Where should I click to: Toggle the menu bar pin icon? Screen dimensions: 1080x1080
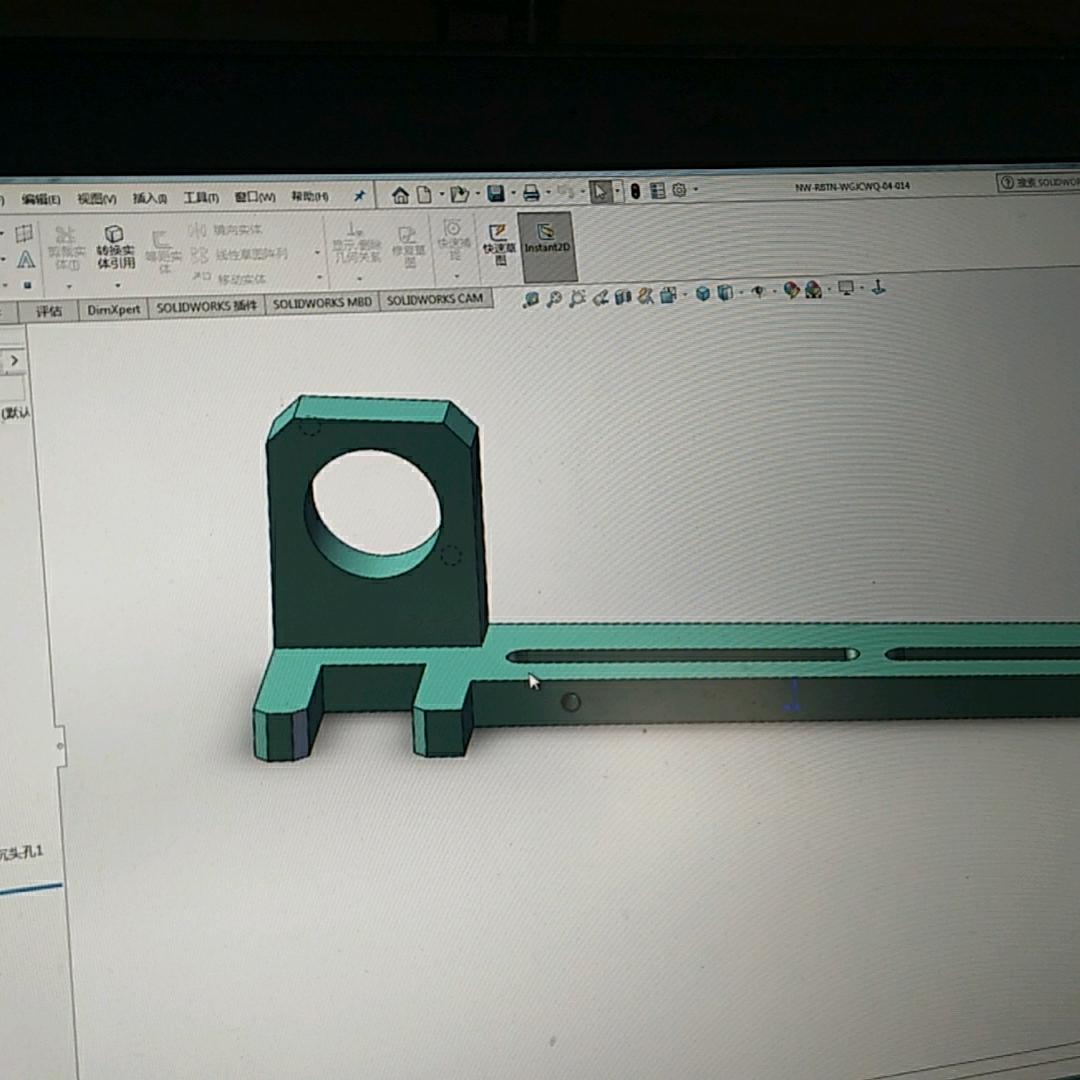[x=359, y=196]
